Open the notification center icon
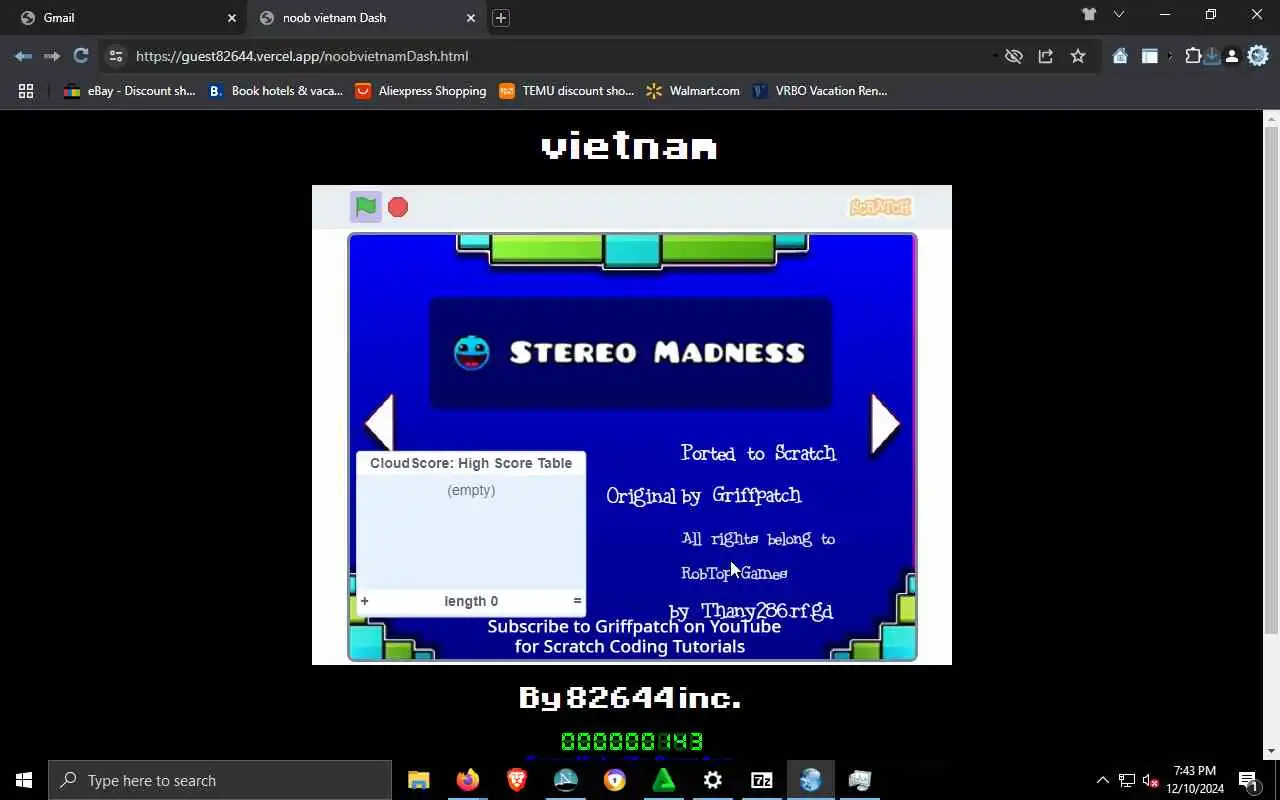 click(x=1249, y=780)
